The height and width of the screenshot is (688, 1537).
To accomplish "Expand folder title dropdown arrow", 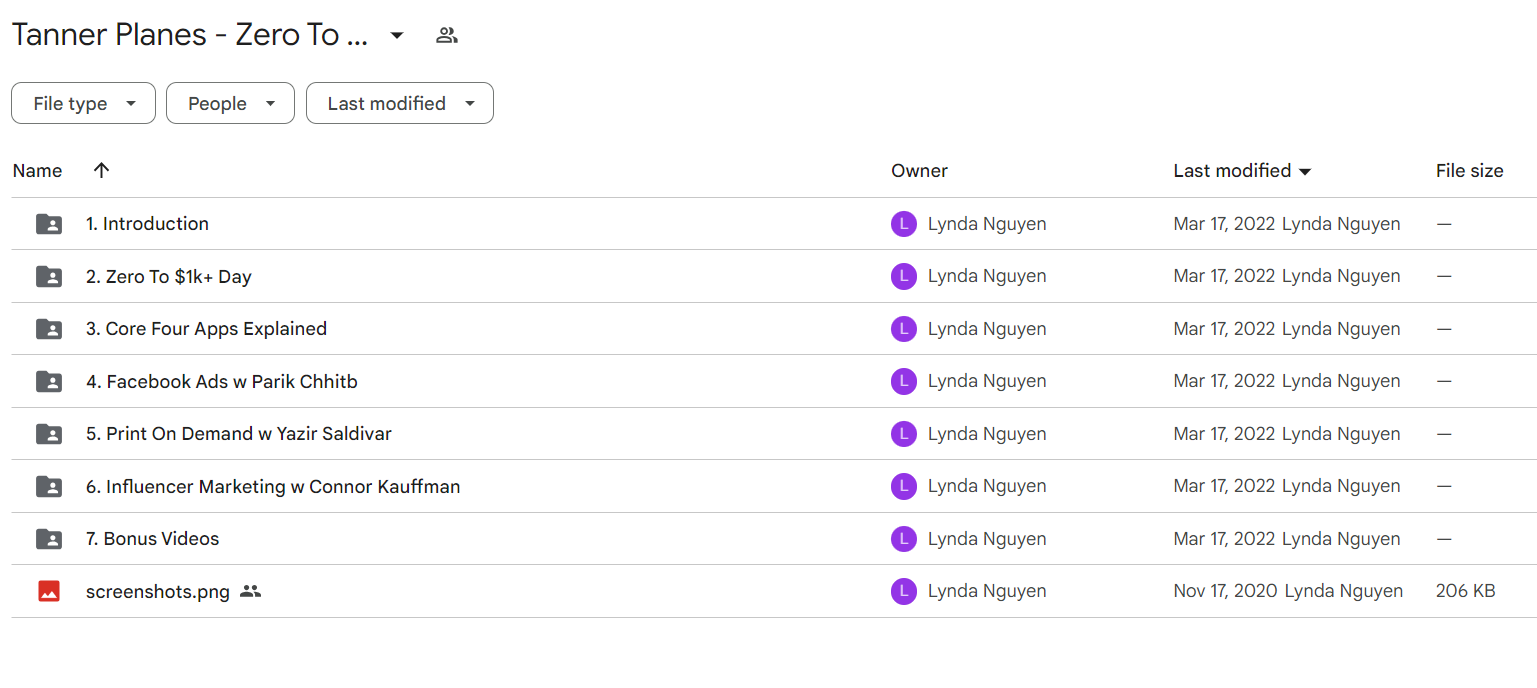I will (x=397, y=36).
